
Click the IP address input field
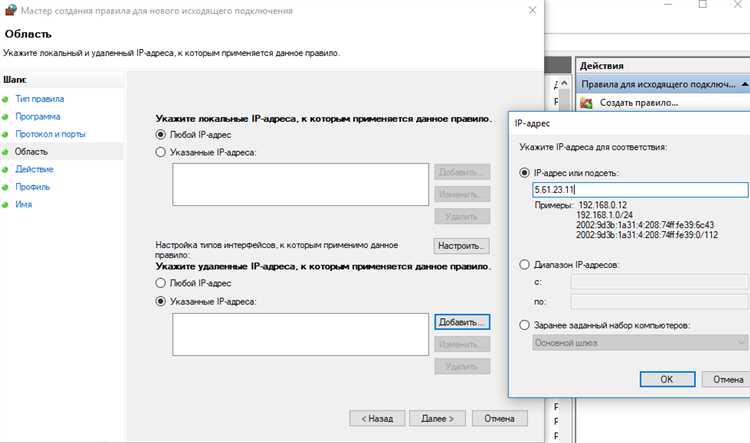(640, 189)
